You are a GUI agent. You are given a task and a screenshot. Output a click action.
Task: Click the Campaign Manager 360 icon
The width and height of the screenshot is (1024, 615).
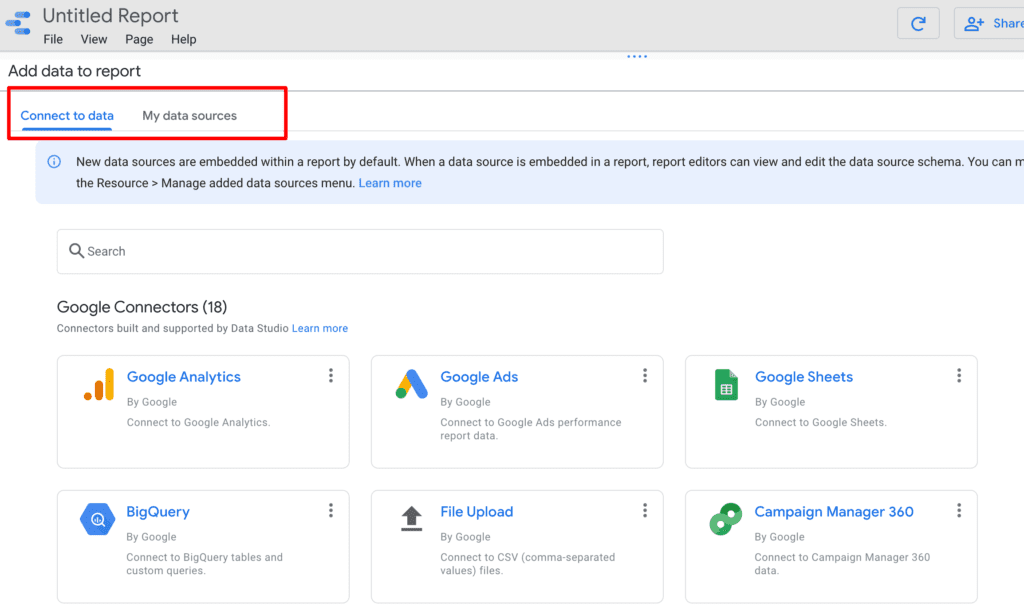coord(726,519)
